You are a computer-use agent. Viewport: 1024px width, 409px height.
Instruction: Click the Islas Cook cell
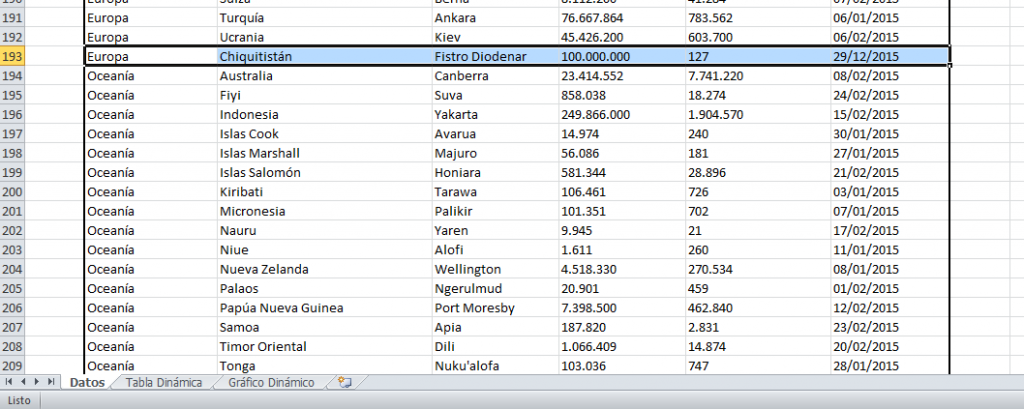pyautogui.click(x=325, y=134)
